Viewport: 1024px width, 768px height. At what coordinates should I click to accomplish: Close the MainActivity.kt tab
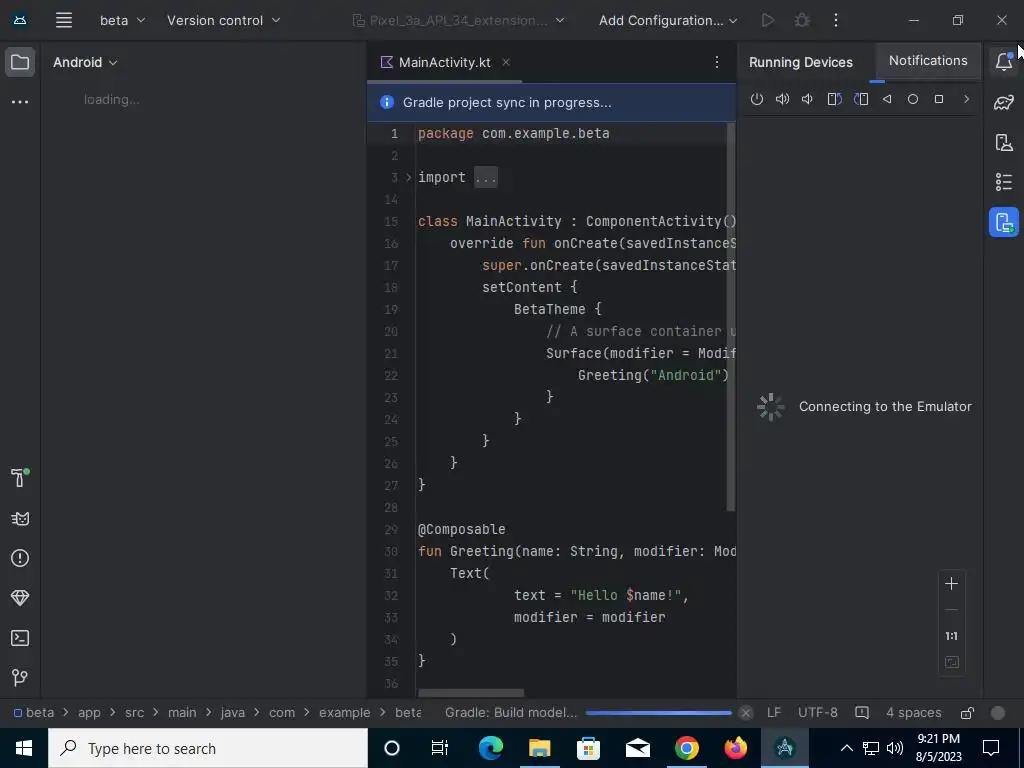[x=506, y=62]
